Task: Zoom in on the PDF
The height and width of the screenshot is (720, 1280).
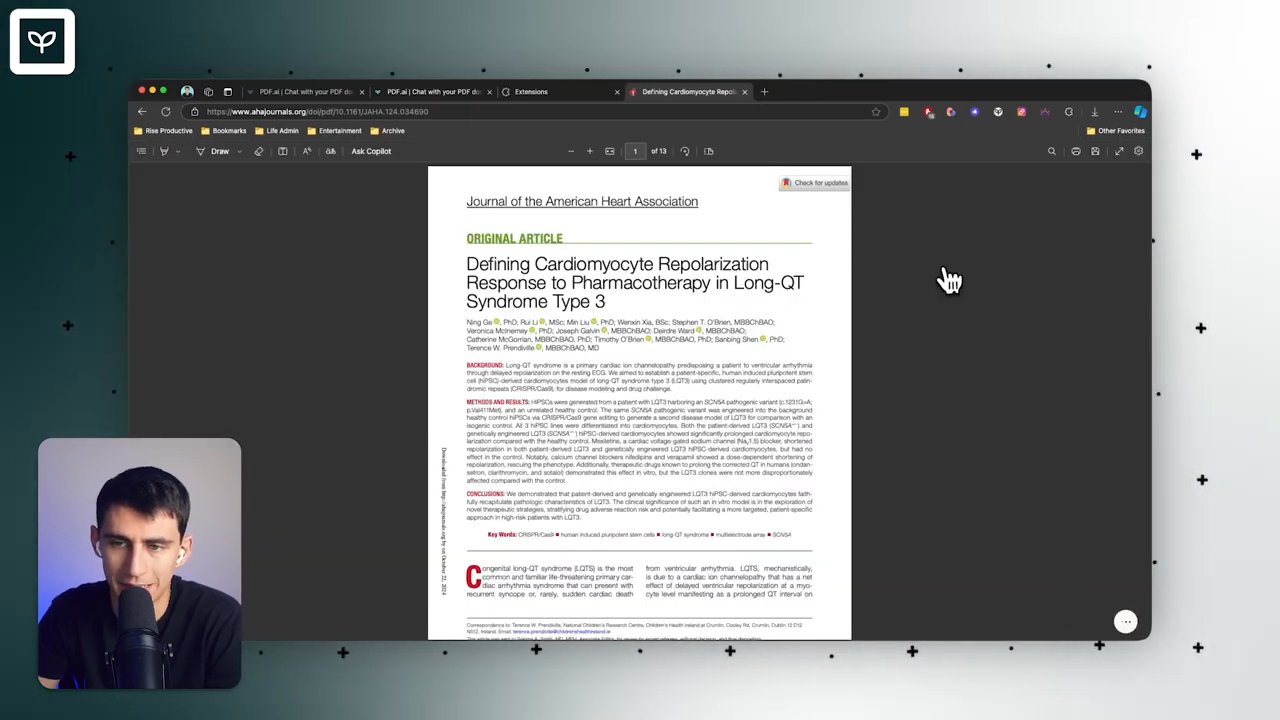Action: point(590,151)
